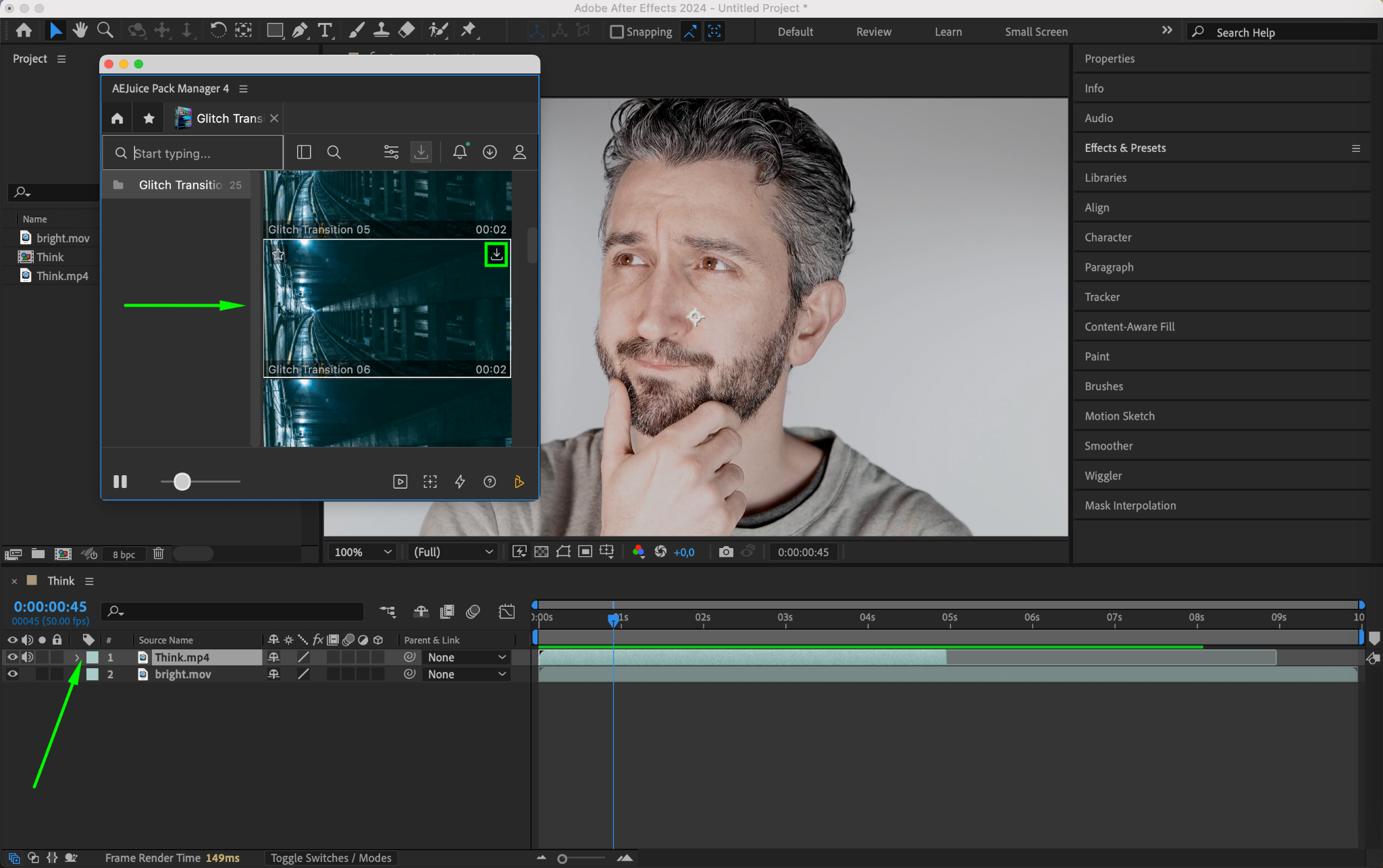Click Toggle Switches / Modes button
The image size is (1383, 868).
tap(331, 858)
